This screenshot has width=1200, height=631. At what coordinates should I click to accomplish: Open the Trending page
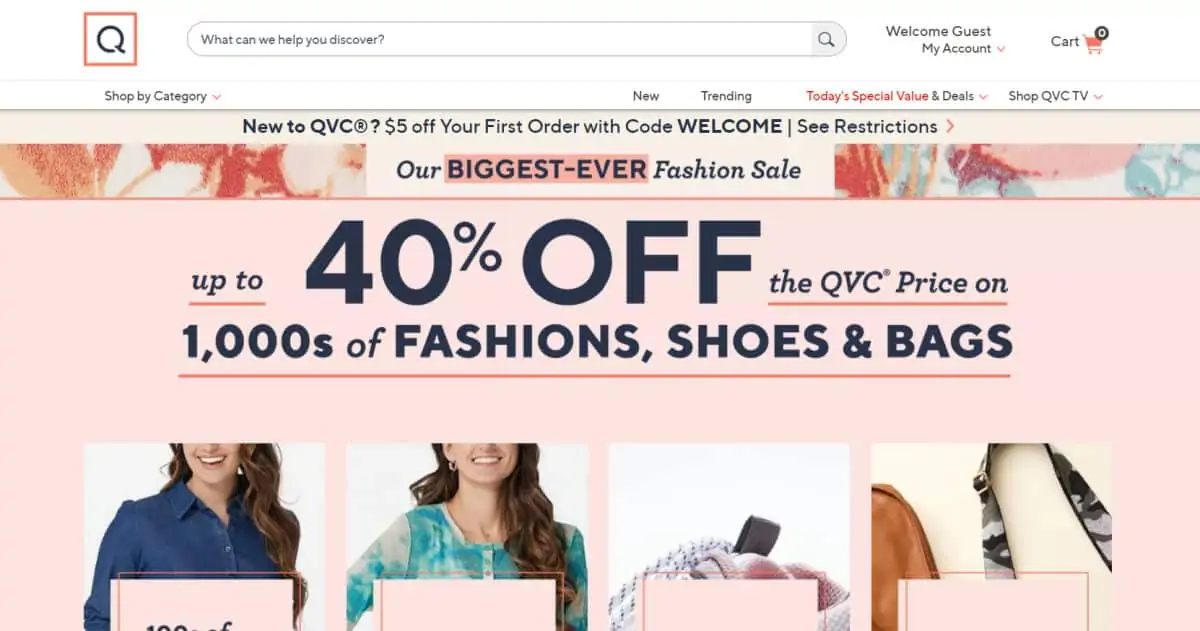point(726,97)
